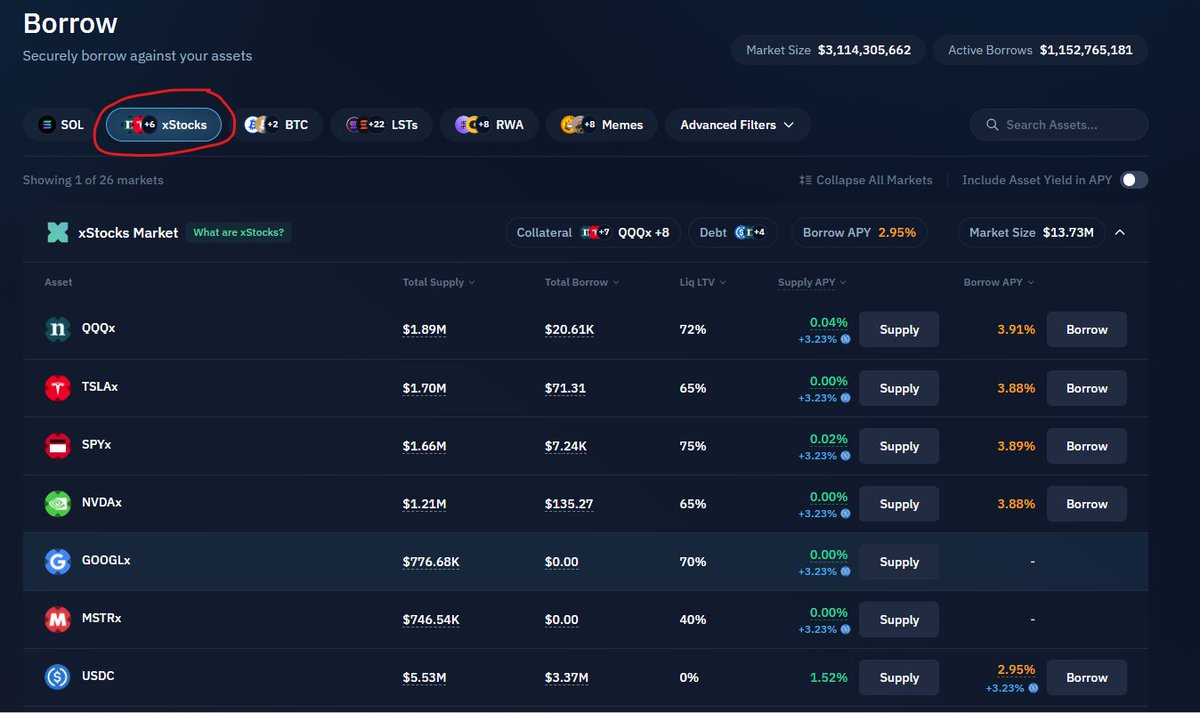Select the Memes filter tab
Screen dimensions: 1200x713
tap(601, 125)
